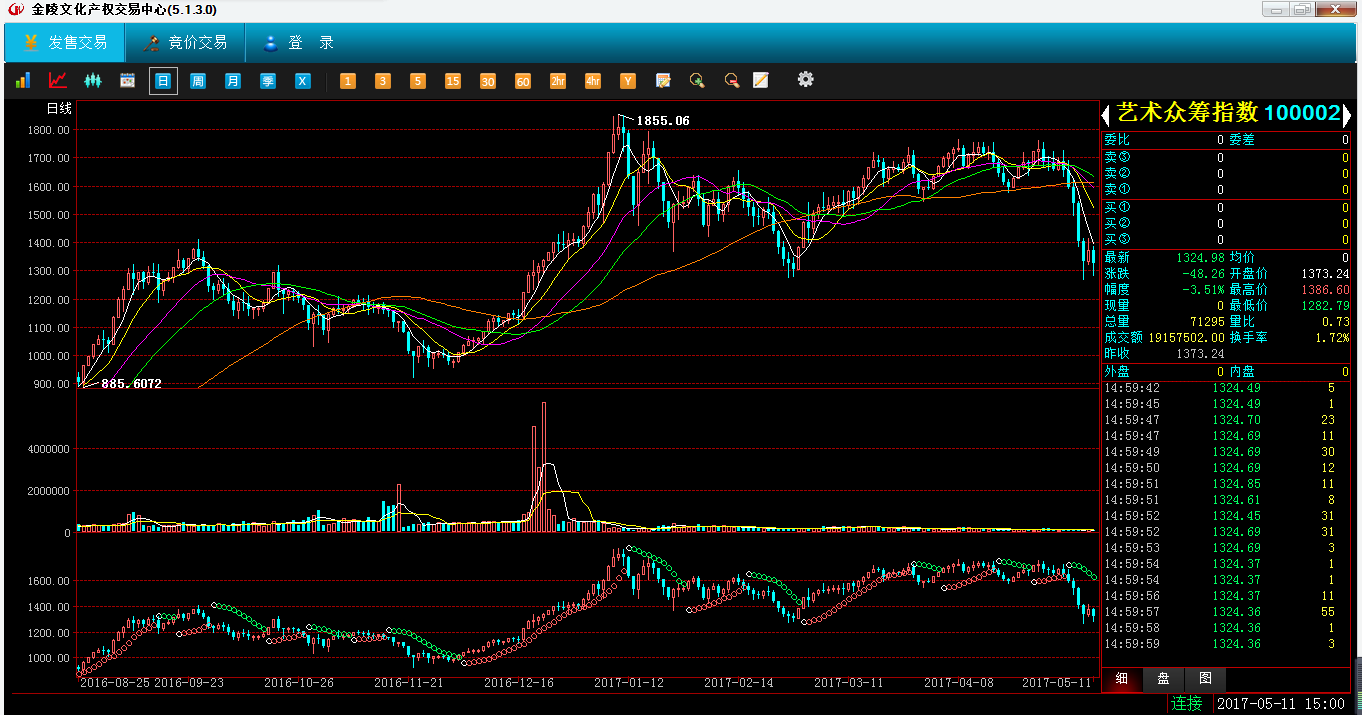Click the 最低价 value 1282.79

[1325, 305]
